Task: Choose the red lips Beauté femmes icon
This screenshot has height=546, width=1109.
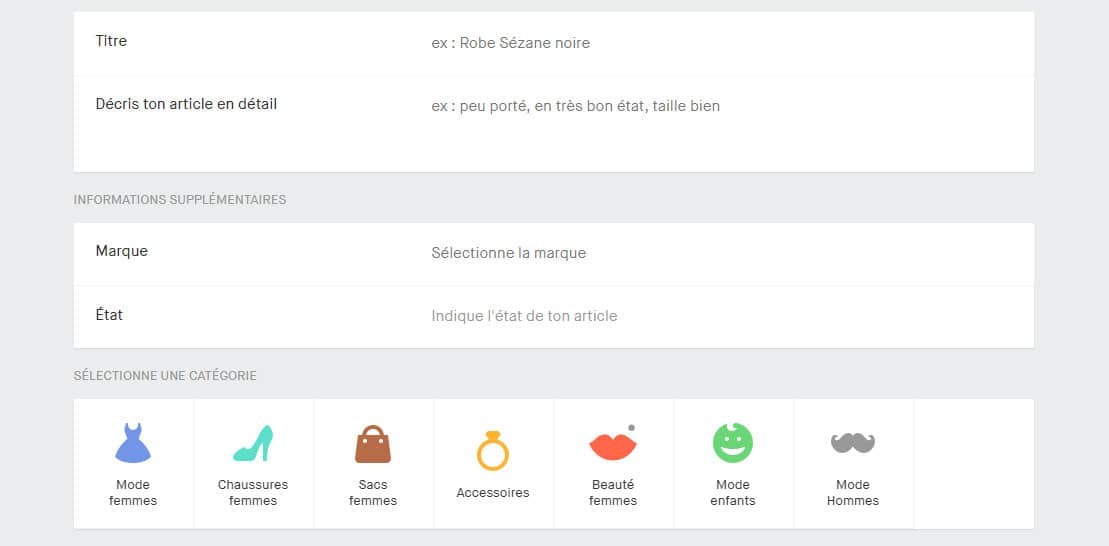Action: click(612, 444)
